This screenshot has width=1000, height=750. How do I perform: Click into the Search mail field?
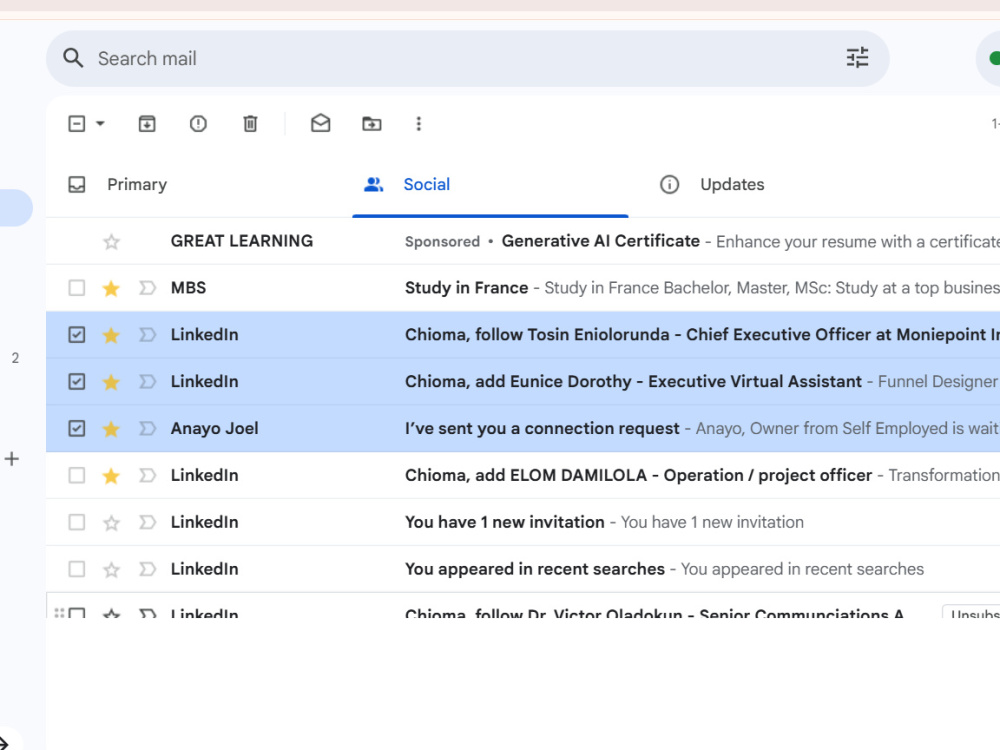467,58
